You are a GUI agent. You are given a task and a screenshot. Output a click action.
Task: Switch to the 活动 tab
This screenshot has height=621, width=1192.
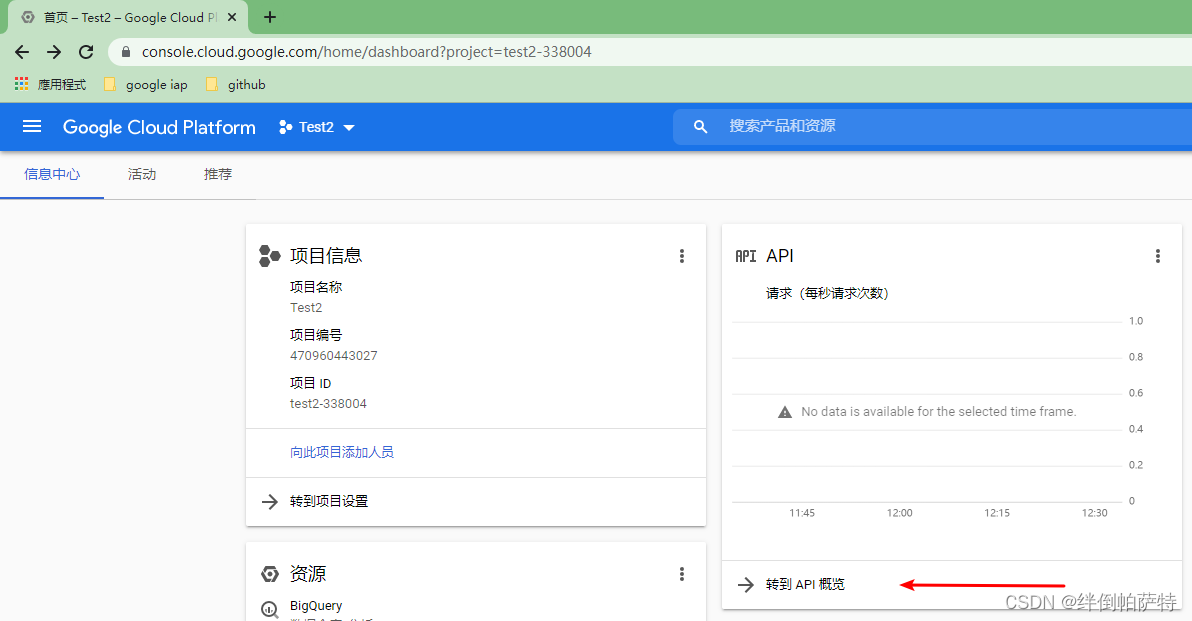coord(142,174)
